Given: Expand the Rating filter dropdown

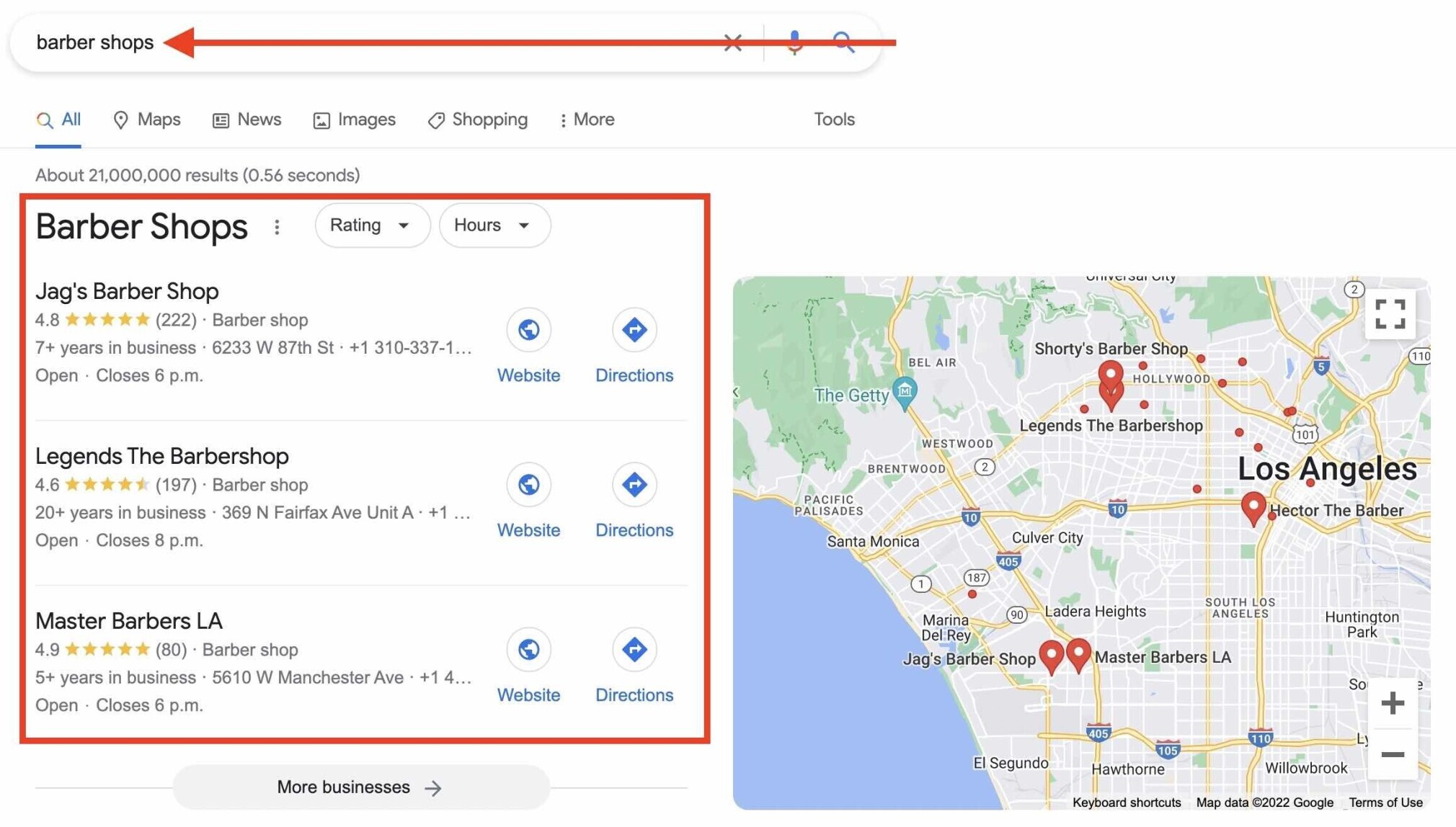Looking at the screenshot, I should pos(372,225).
